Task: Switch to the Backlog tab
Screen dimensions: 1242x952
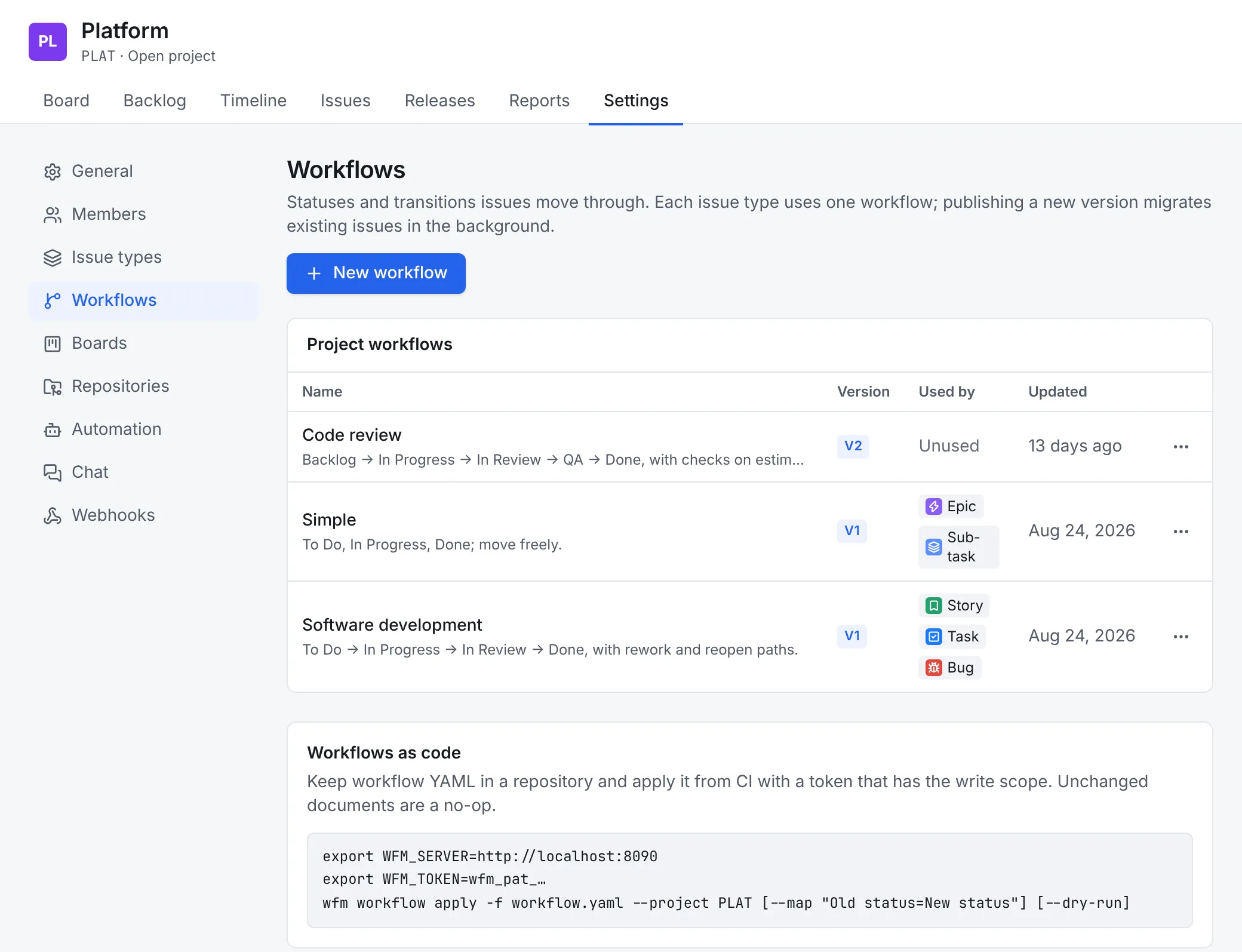Action: (155, 100)
